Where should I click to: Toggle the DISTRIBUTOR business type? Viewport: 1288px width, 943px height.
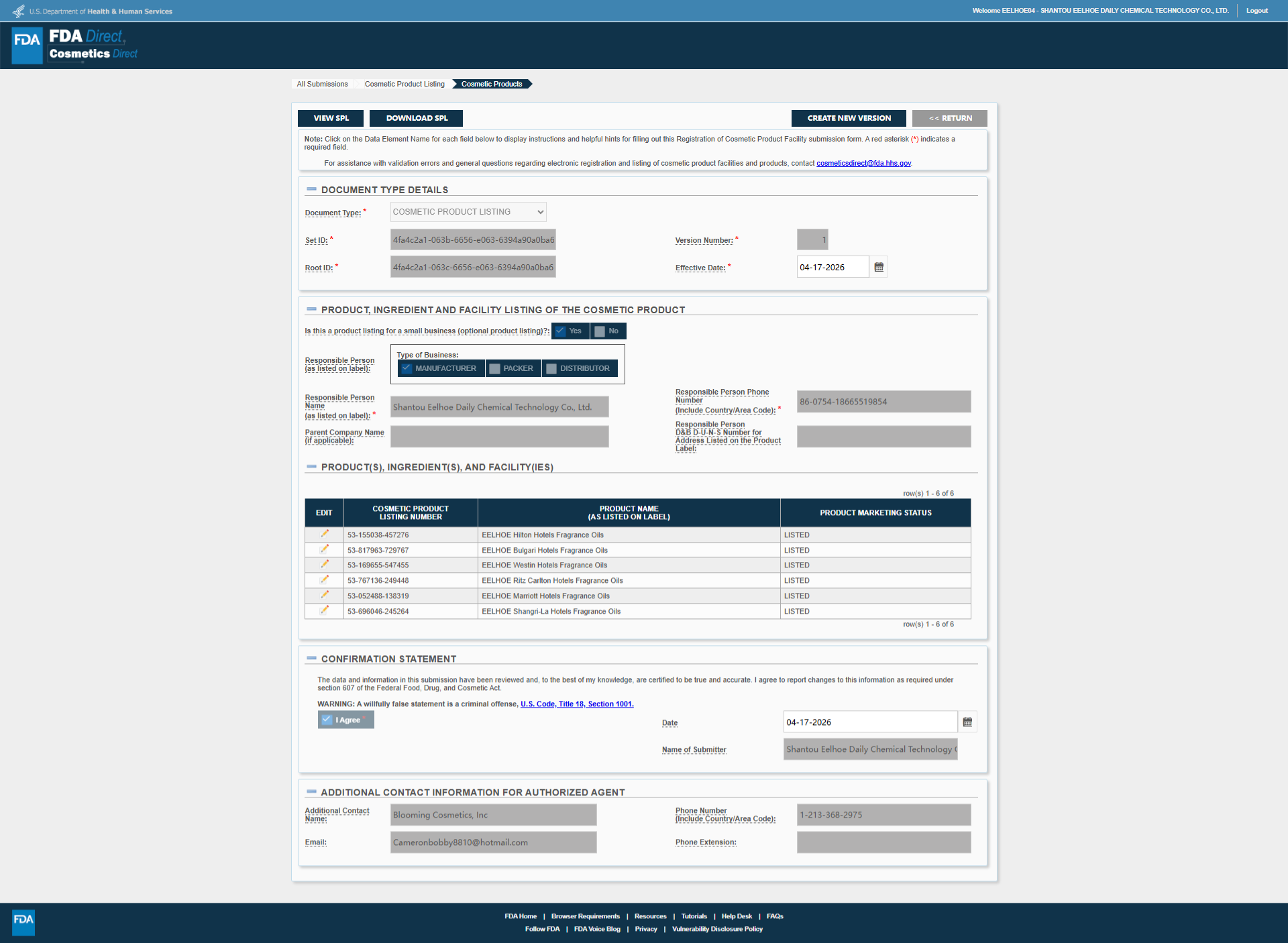(580, 368)
